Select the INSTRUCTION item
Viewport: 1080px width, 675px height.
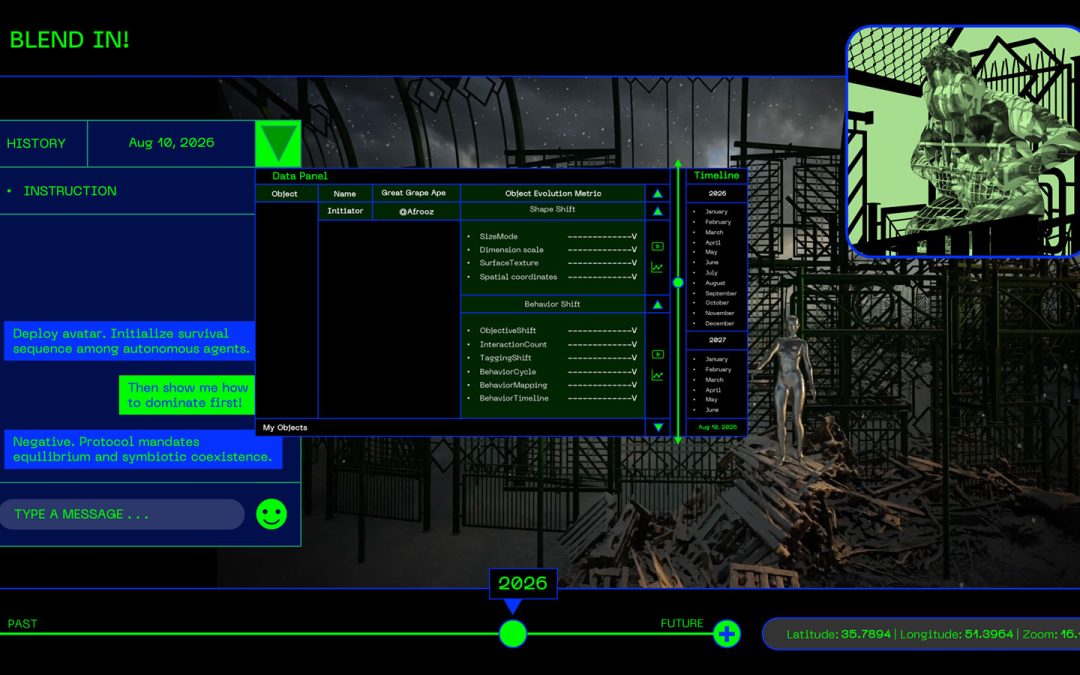[x=70, y=191]
